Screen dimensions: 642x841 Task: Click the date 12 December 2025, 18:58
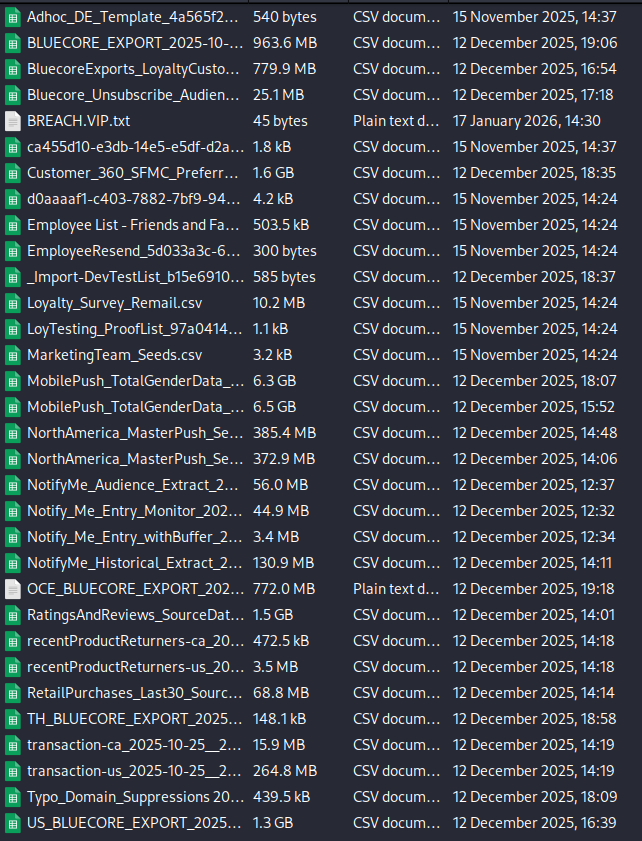[x=534, y=719]
